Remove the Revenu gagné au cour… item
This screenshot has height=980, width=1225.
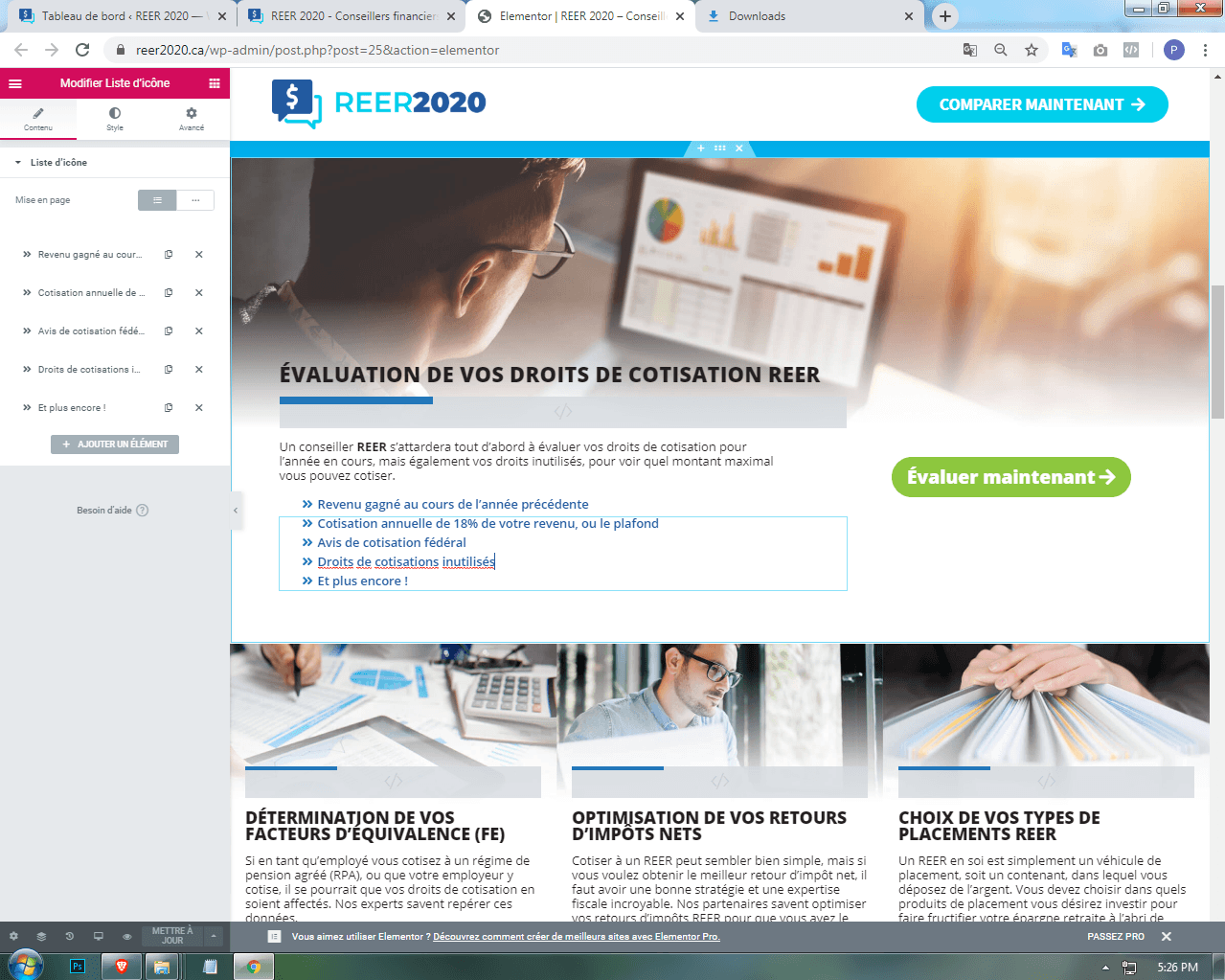199,255
